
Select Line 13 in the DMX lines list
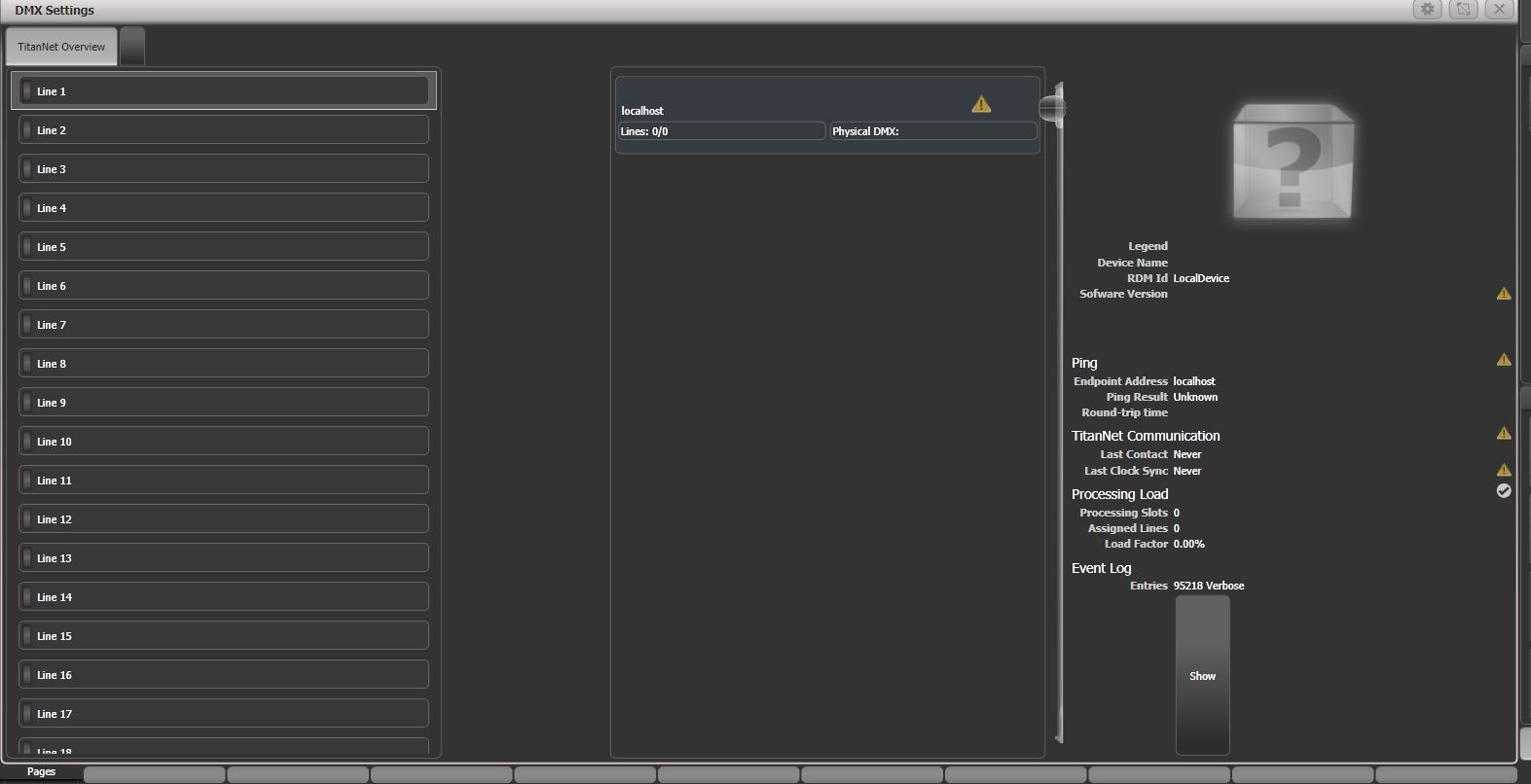224,557
